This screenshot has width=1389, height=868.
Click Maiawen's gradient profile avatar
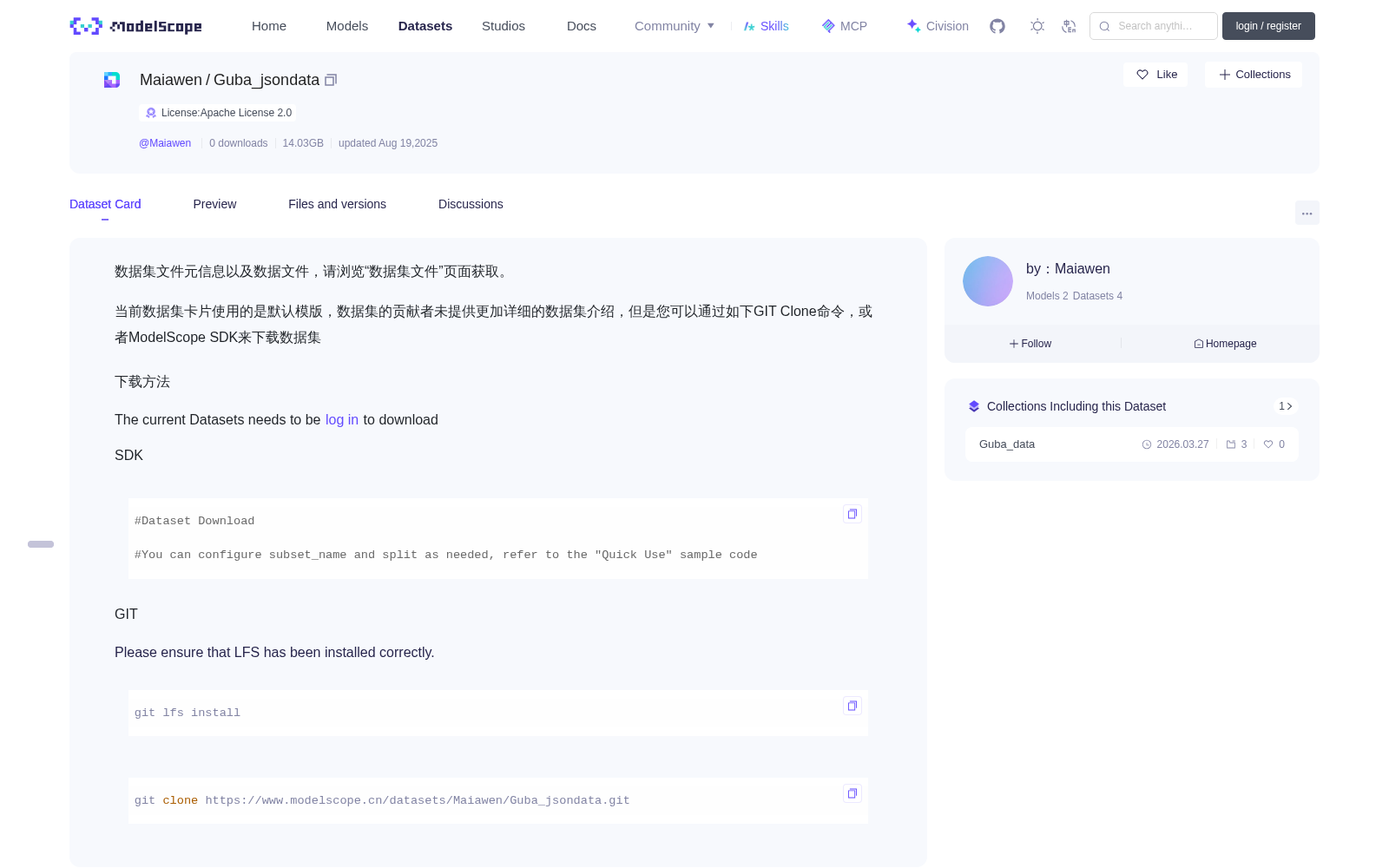tap(988, 281)
